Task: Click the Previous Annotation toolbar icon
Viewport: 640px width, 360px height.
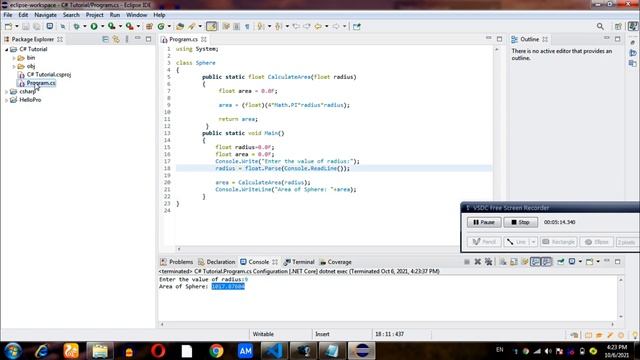Action: pos(279,27)
